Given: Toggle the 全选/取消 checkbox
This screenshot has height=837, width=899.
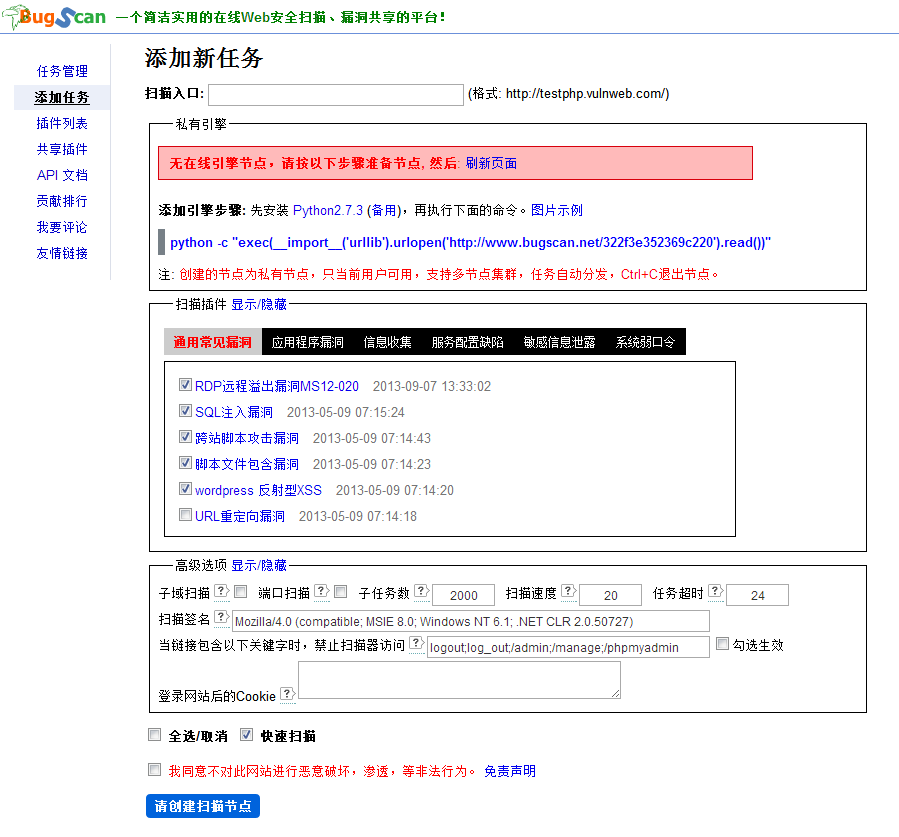Looking at the screenshot, I should point(154,735).
